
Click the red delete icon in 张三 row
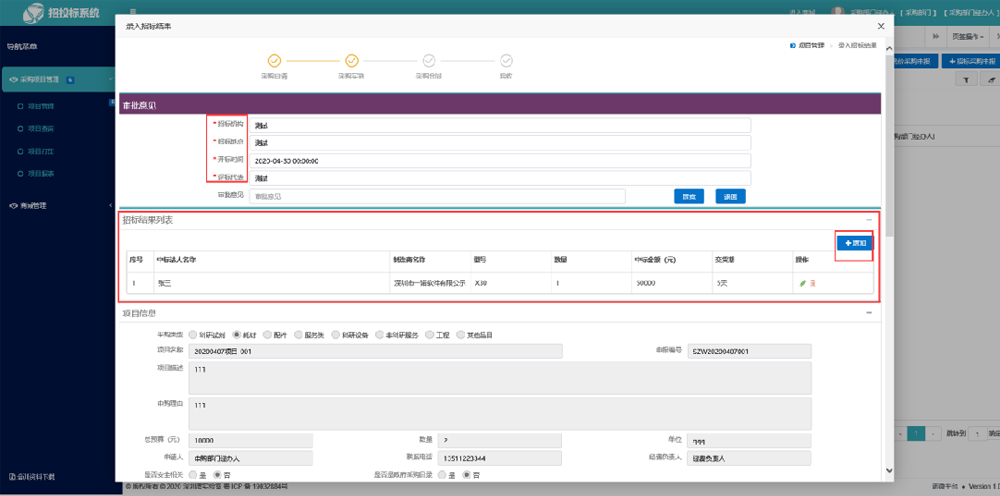(813, 283)
